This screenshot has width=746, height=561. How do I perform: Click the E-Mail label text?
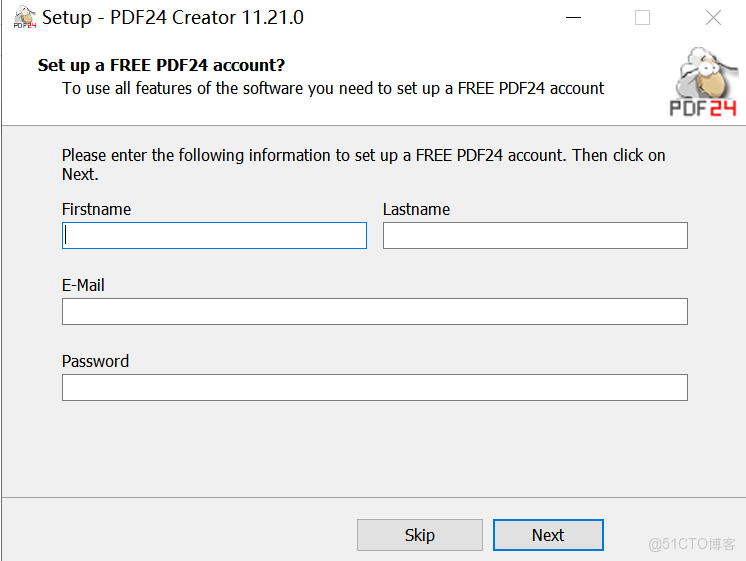[83, 285]
